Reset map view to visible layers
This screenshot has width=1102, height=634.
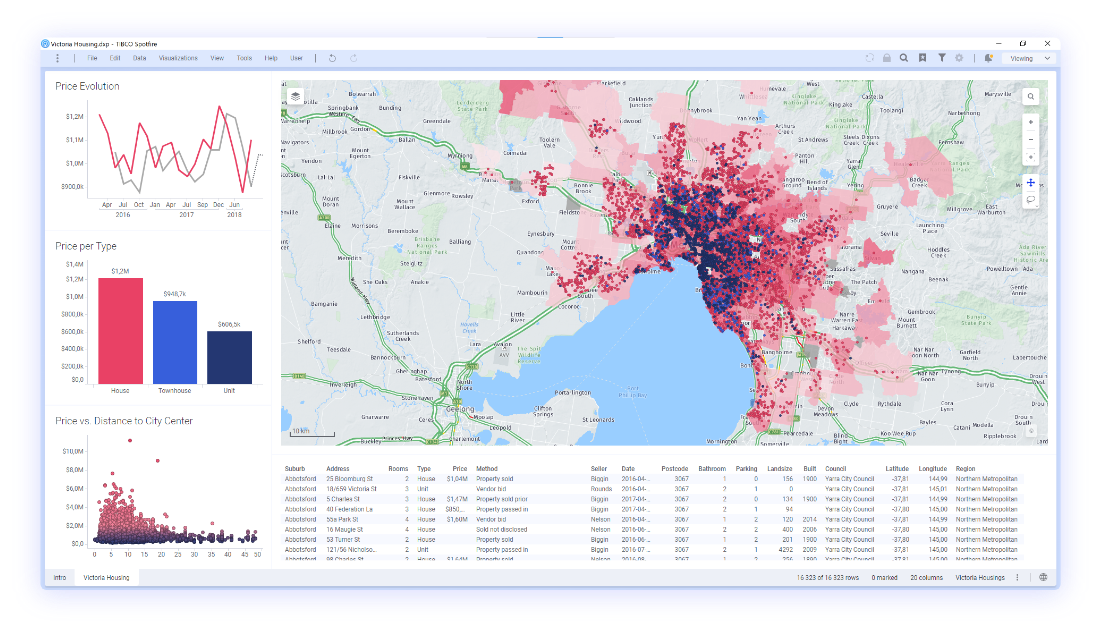coord(1031,157)
